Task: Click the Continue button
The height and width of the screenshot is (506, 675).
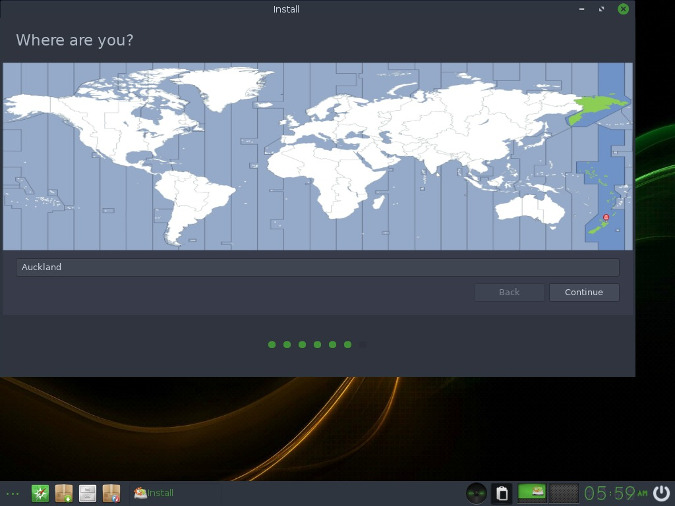Action: tap(583, 292)
